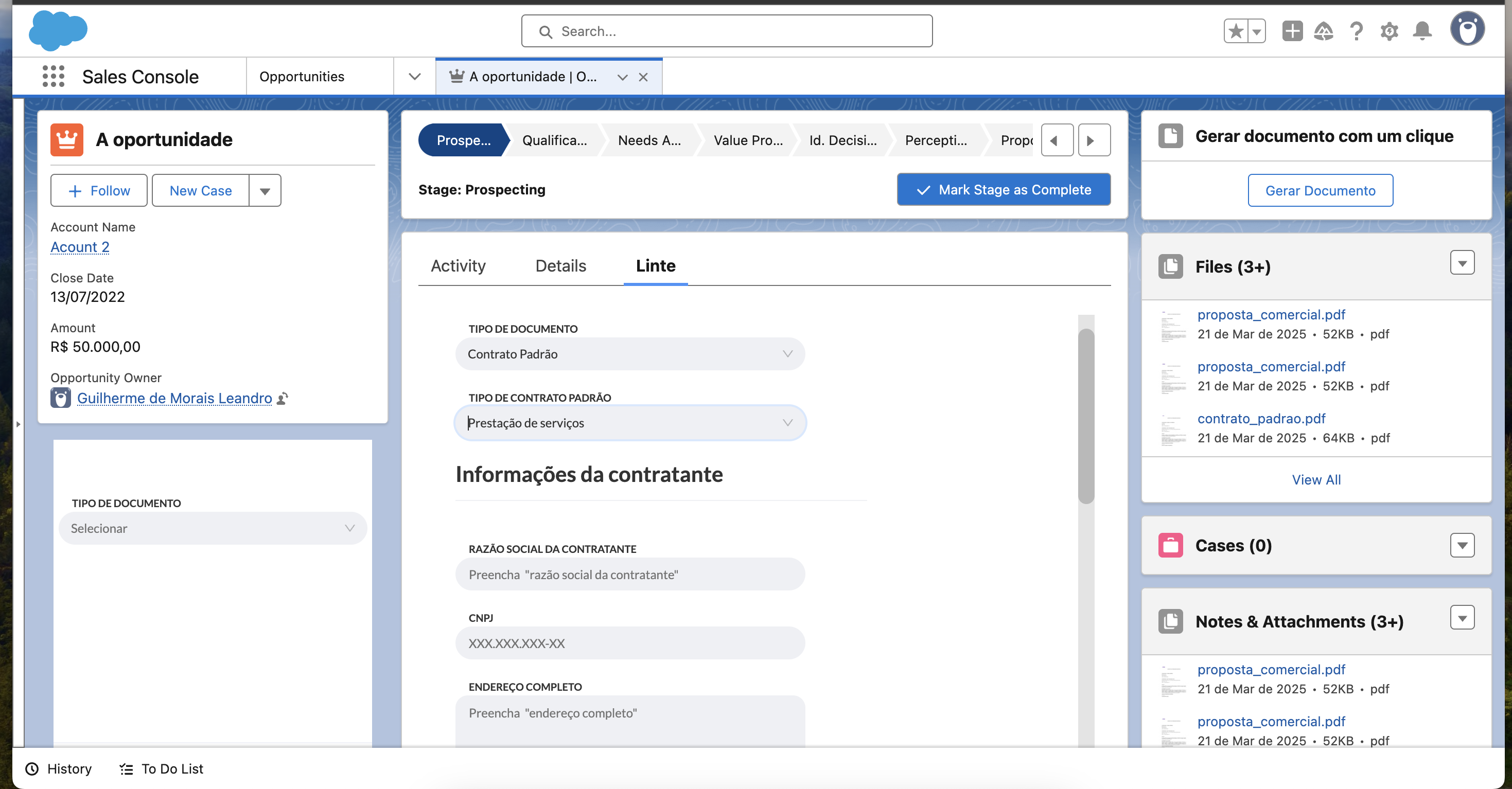Open the Acount 2 account link
This screenshot has height=789, width=1512.
(80, 247)
